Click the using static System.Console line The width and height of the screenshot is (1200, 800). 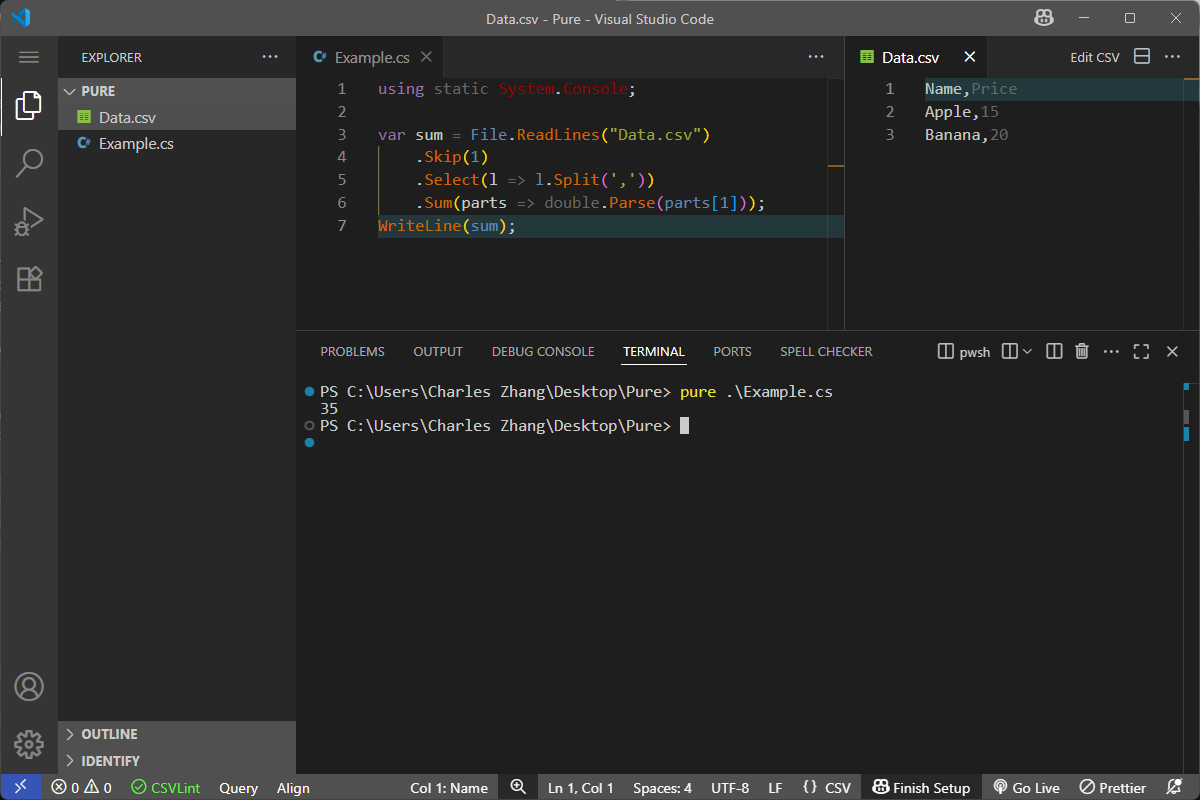(x=507, y=89)
